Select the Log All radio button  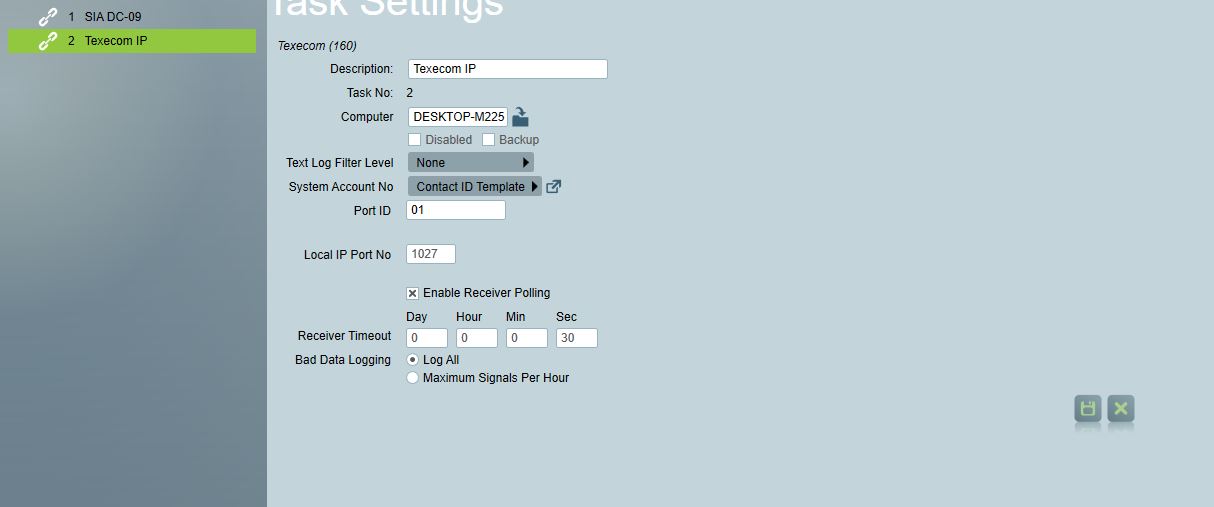[413, 360]
